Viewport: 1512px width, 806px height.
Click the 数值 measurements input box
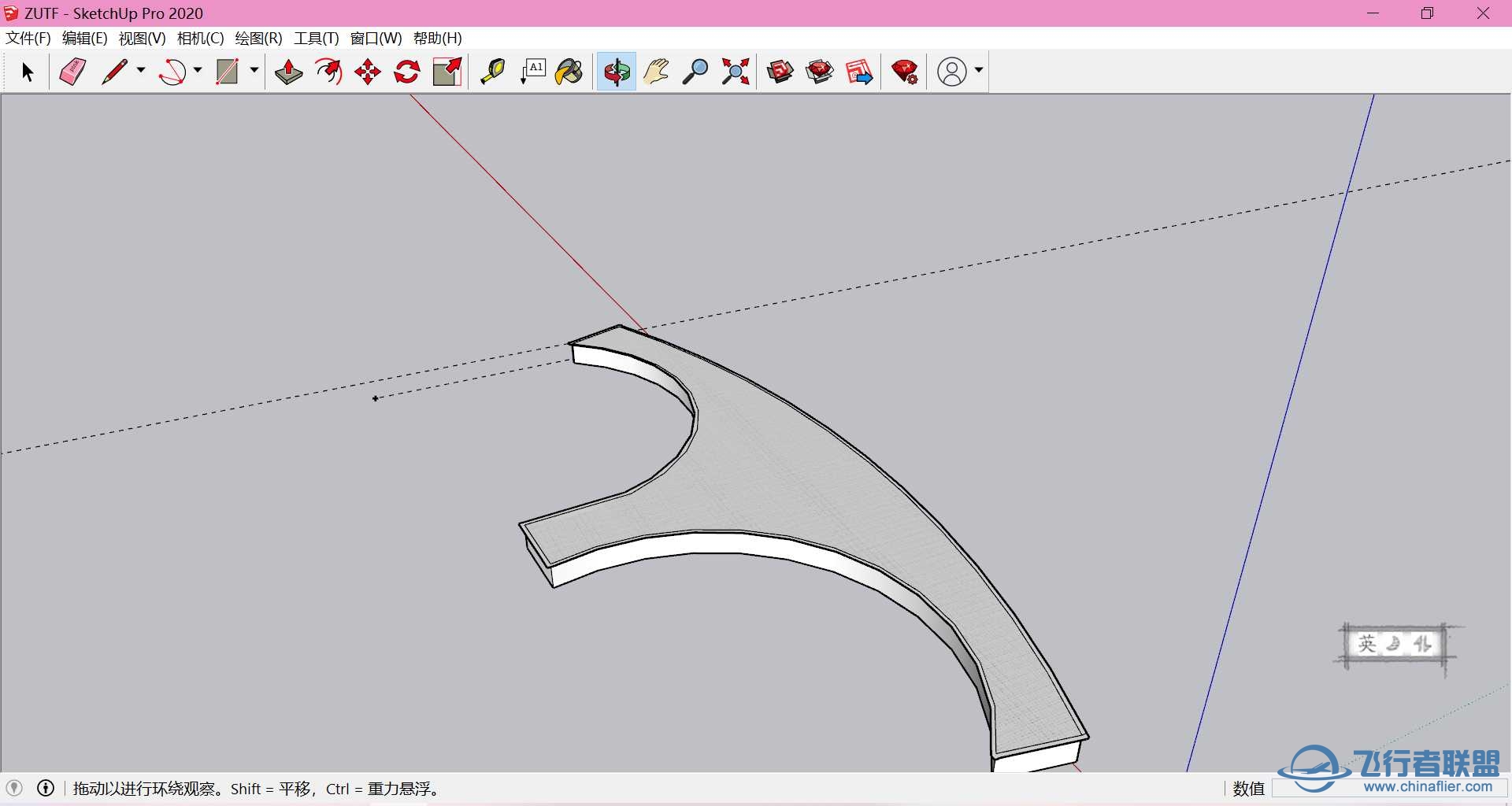coord(1323,788)
